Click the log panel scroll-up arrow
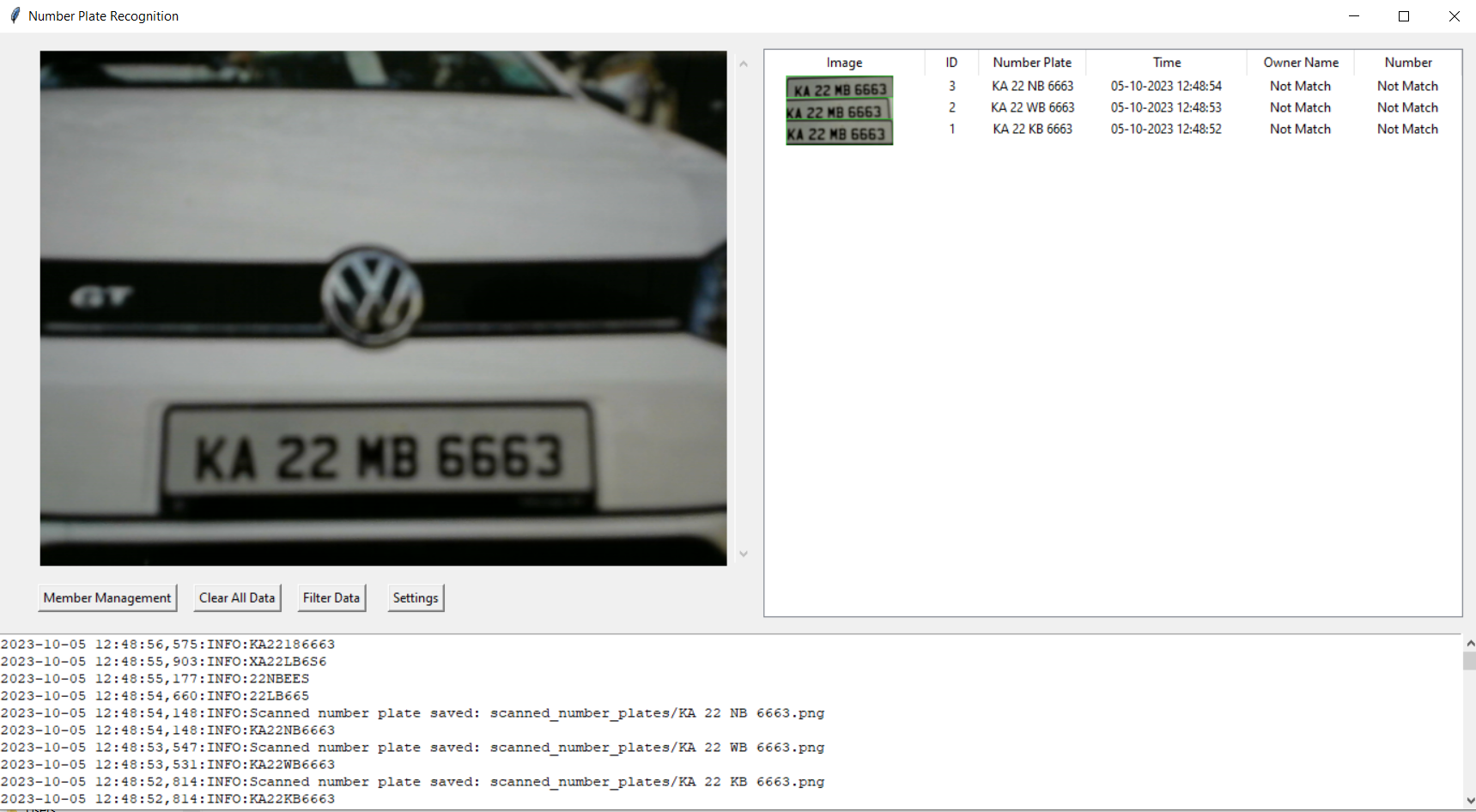 coord(1469,643)
